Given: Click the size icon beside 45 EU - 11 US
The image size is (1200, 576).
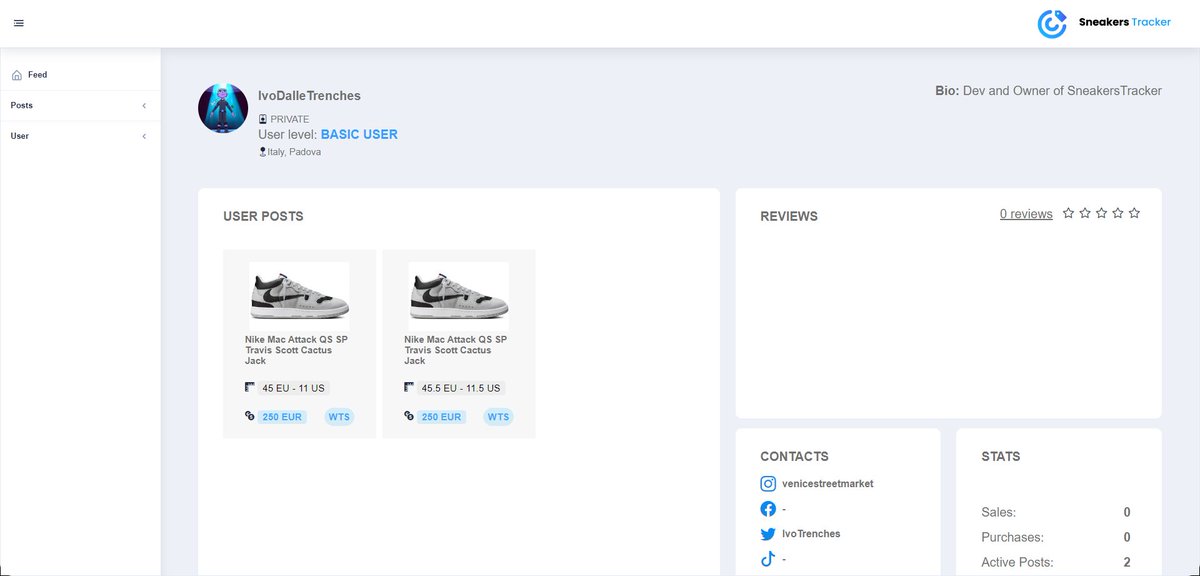Looking at the screenshot, I should point(250,388).
